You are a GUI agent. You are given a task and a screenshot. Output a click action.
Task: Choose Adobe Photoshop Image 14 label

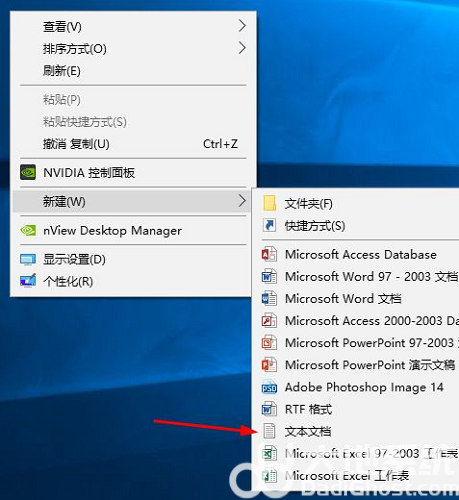[x=364, y=387]
